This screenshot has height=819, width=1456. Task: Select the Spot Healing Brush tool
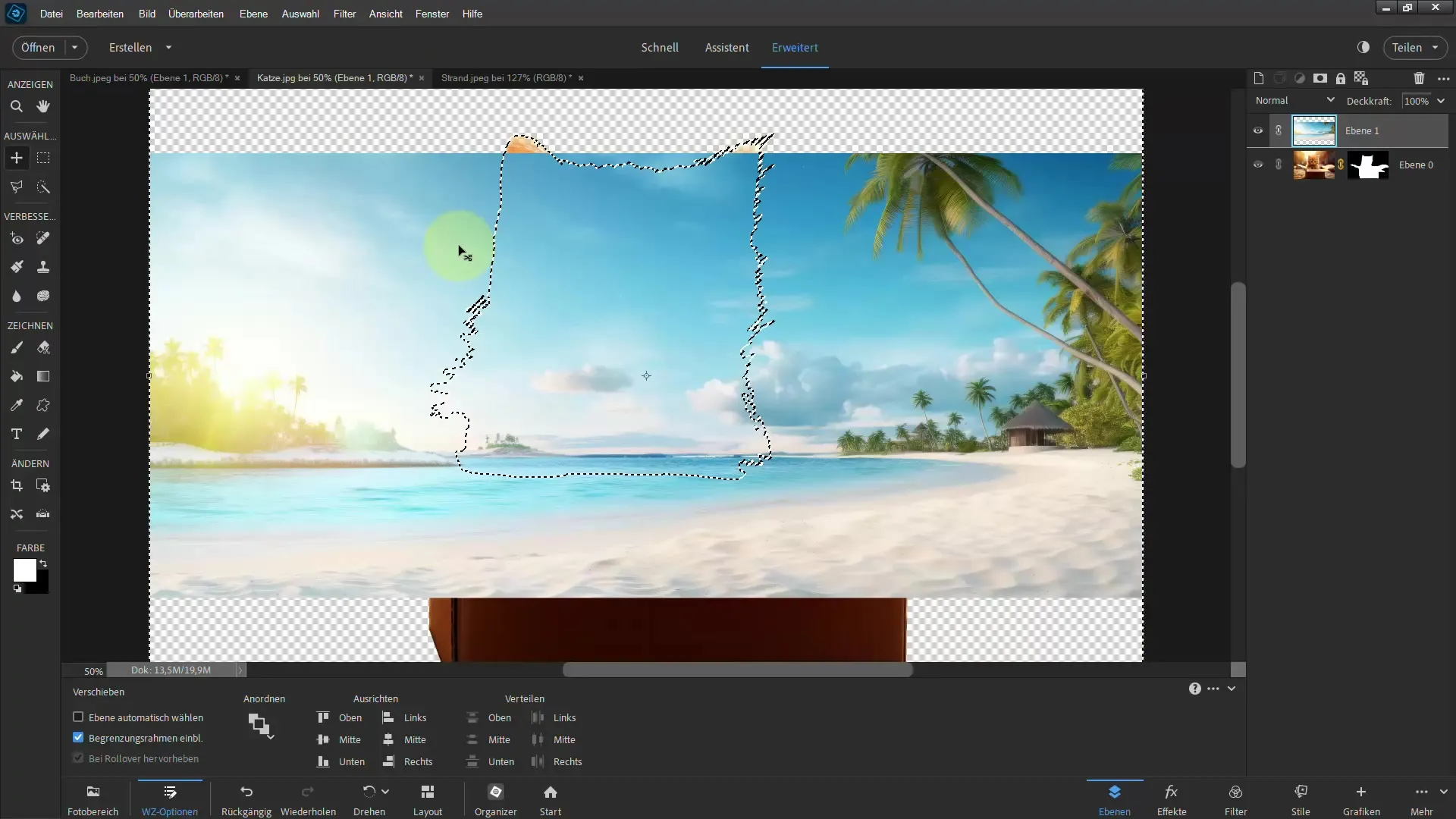point(43,239)
